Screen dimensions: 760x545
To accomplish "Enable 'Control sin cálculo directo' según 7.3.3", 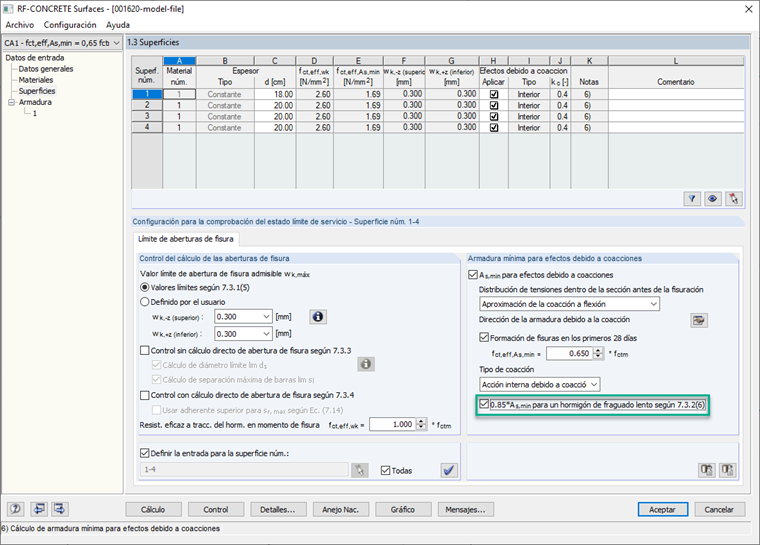I will click(x=146, y=350).
